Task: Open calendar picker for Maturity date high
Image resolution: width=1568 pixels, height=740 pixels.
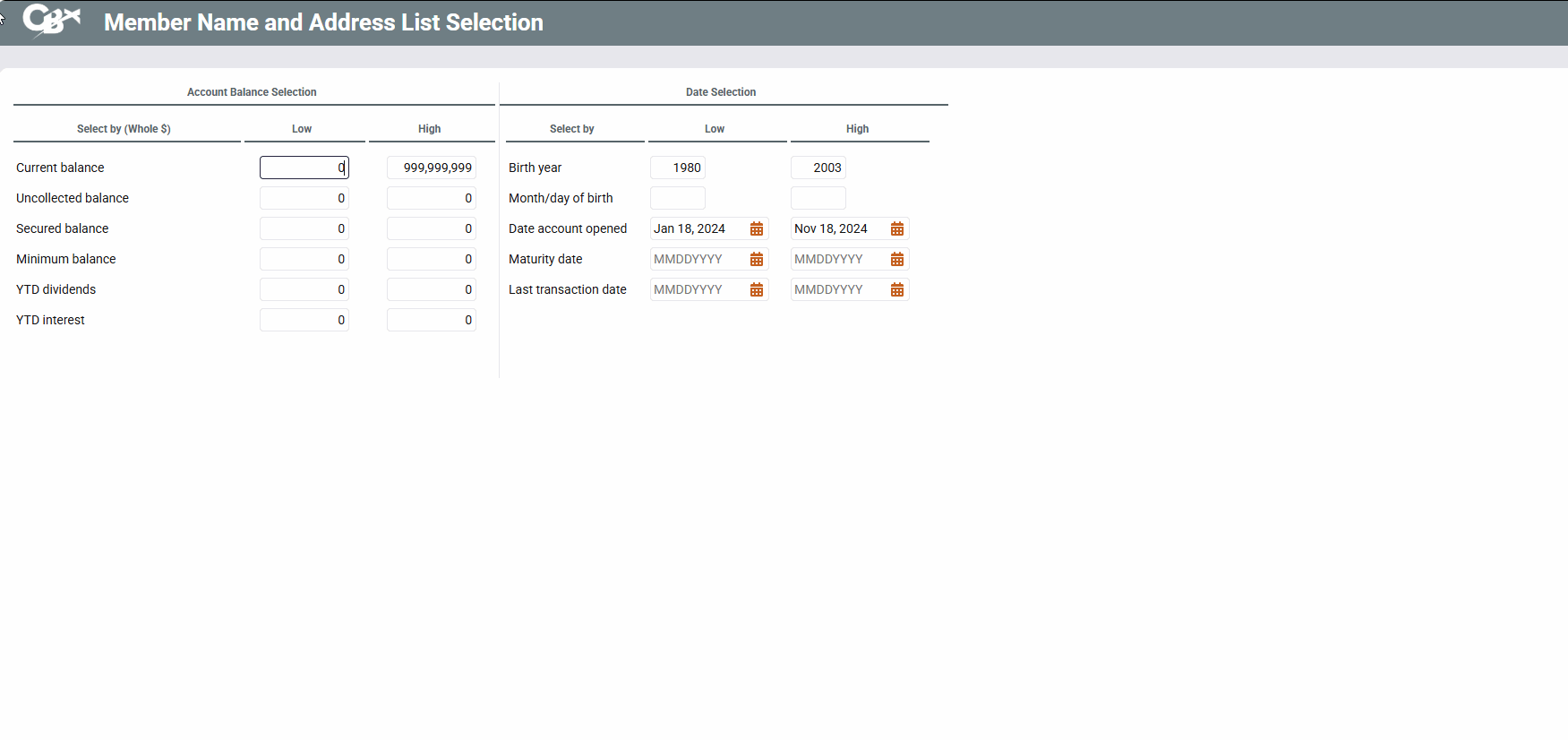Action: tap(897, 260)
